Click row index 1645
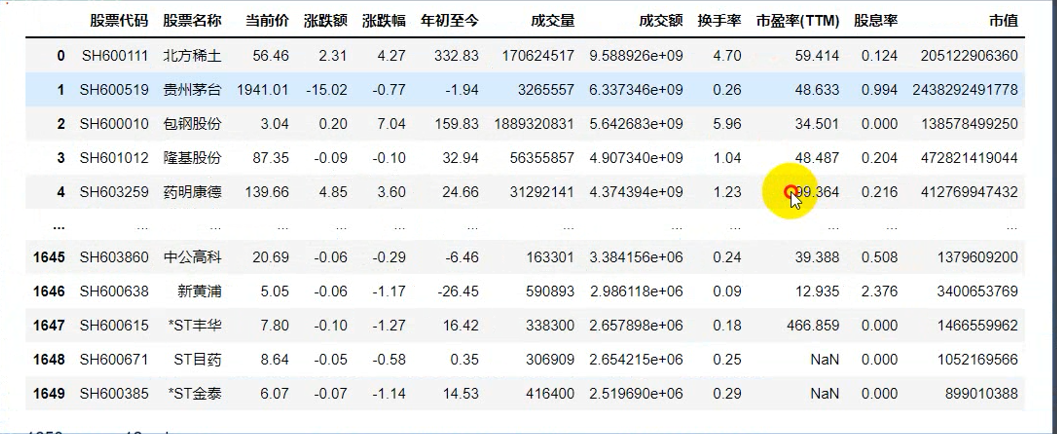This screenshot has height=434, width=1057. (x=49, y=257)
